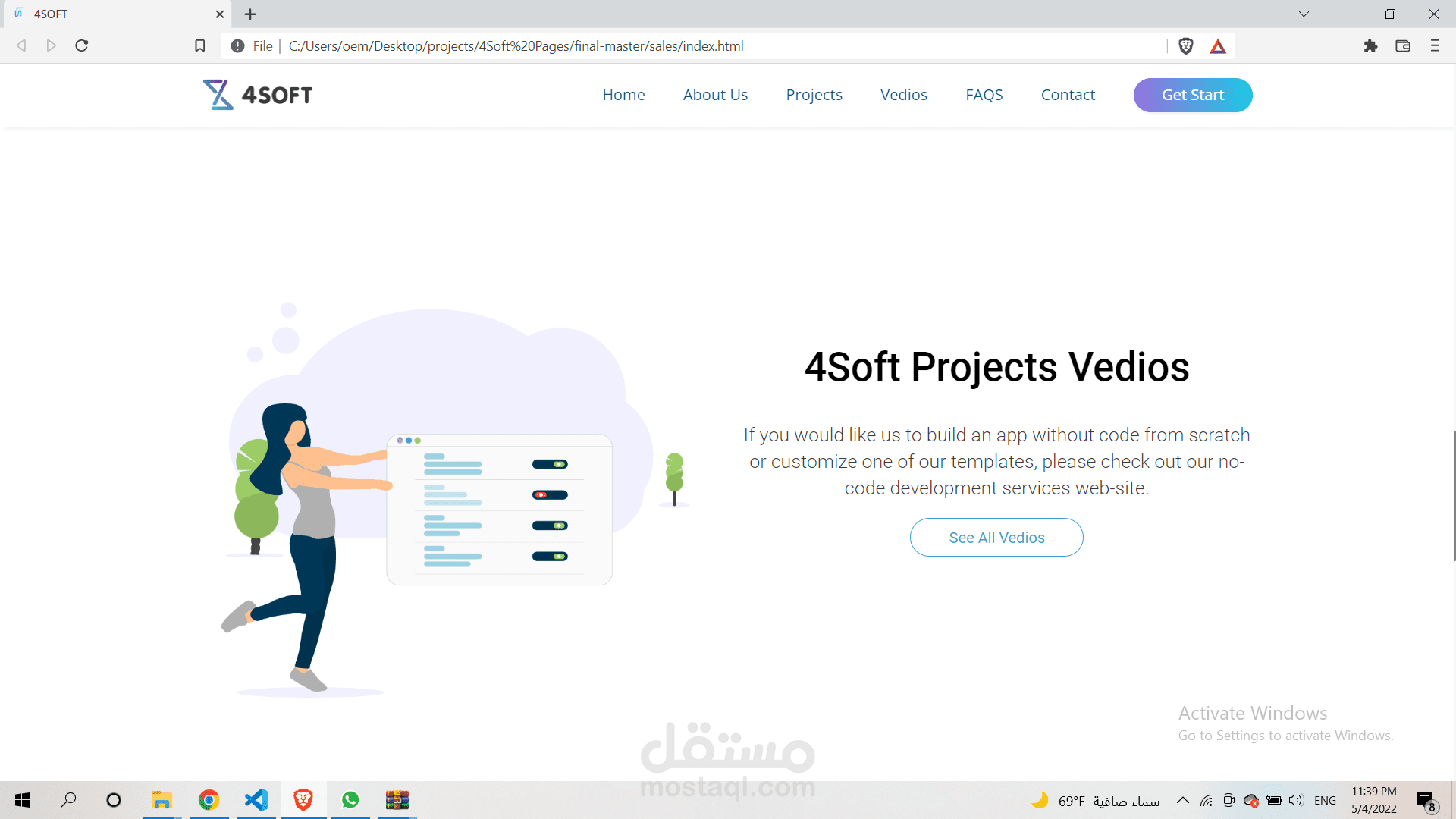Go to the Projects nav item

[814, 95]
